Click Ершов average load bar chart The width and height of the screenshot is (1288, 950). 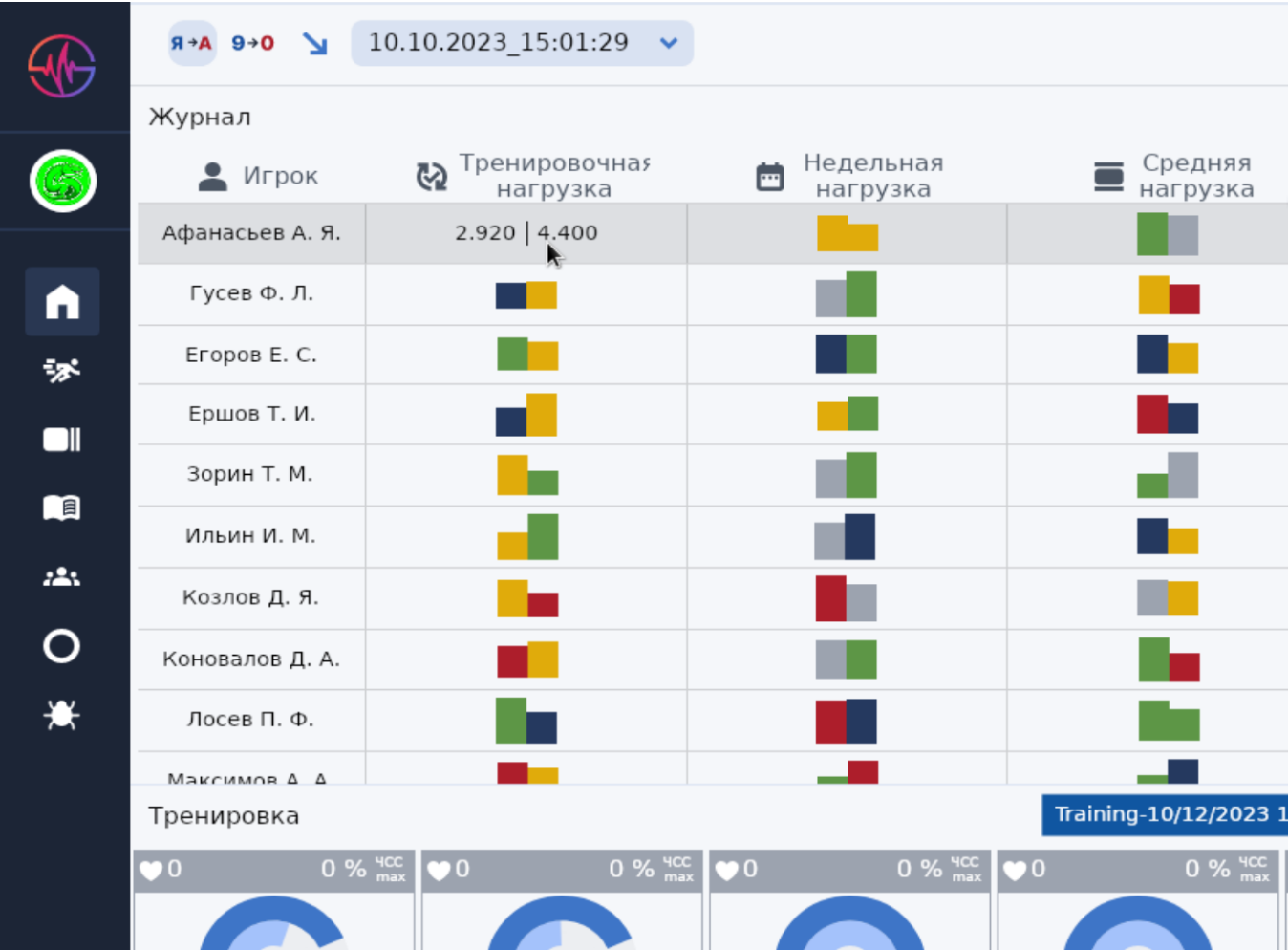coord(1168,414)
